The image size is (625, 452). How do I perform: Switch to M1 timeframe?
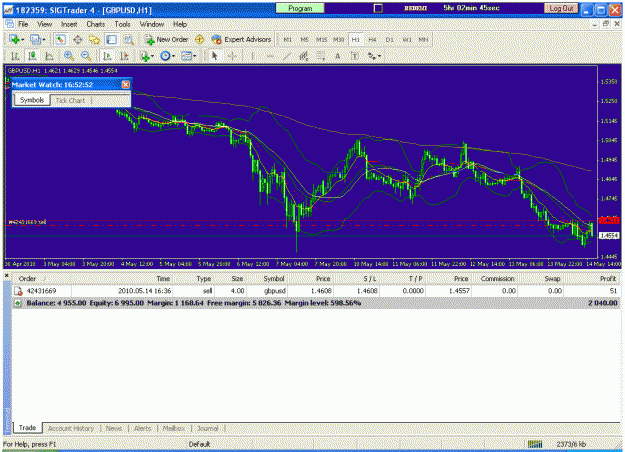tap(287, 39)
